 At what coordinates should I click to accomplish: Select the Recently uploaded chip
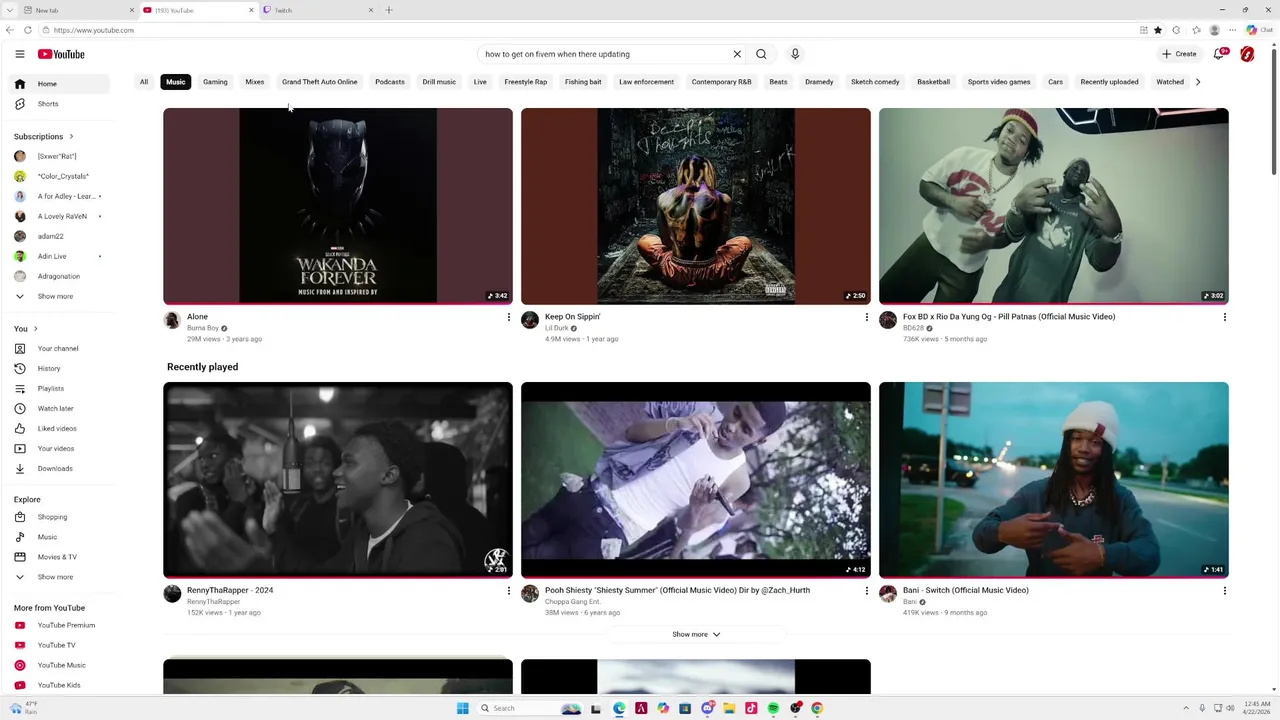click(1109, 82)
